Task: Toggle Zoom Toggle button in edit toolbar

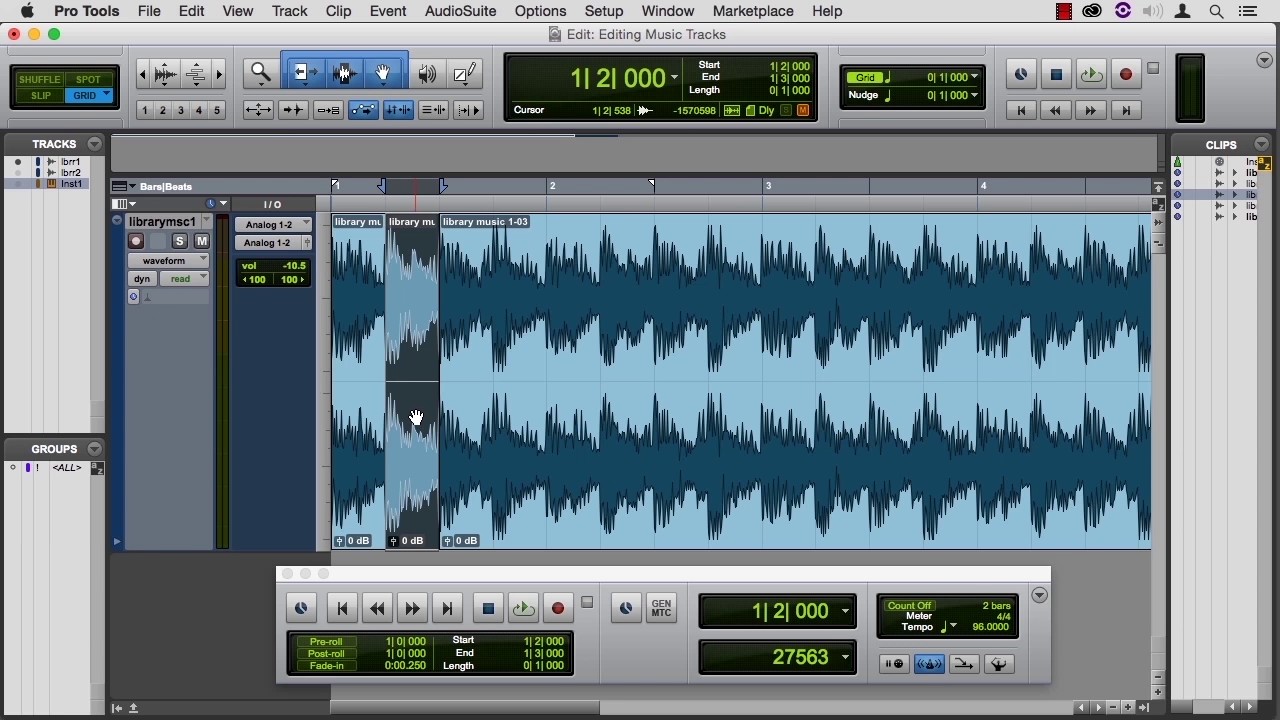Action: tap(258, 110)
